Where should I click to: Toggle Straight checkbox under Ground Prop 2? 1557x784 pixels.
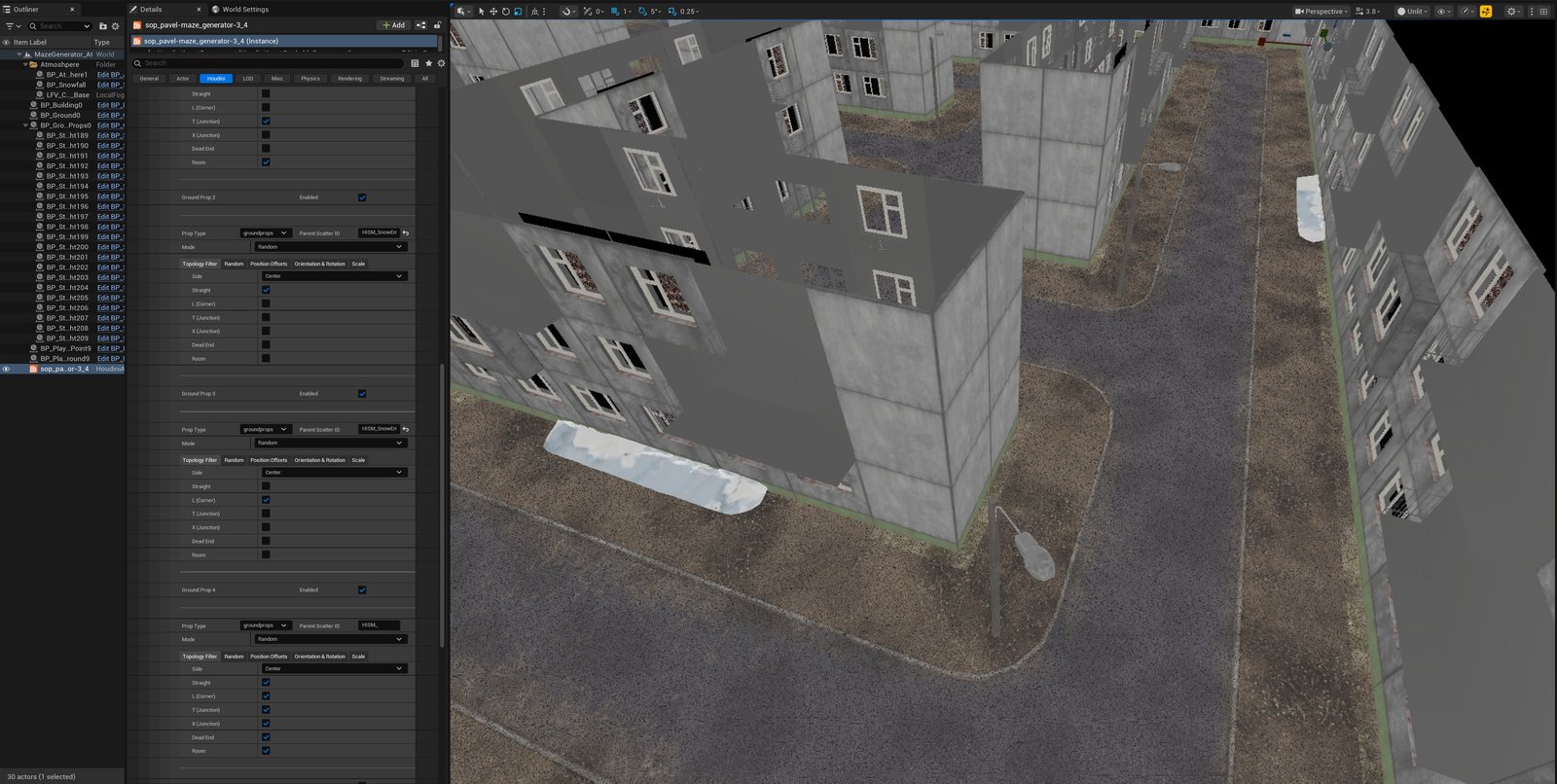(x=266, y=290)
